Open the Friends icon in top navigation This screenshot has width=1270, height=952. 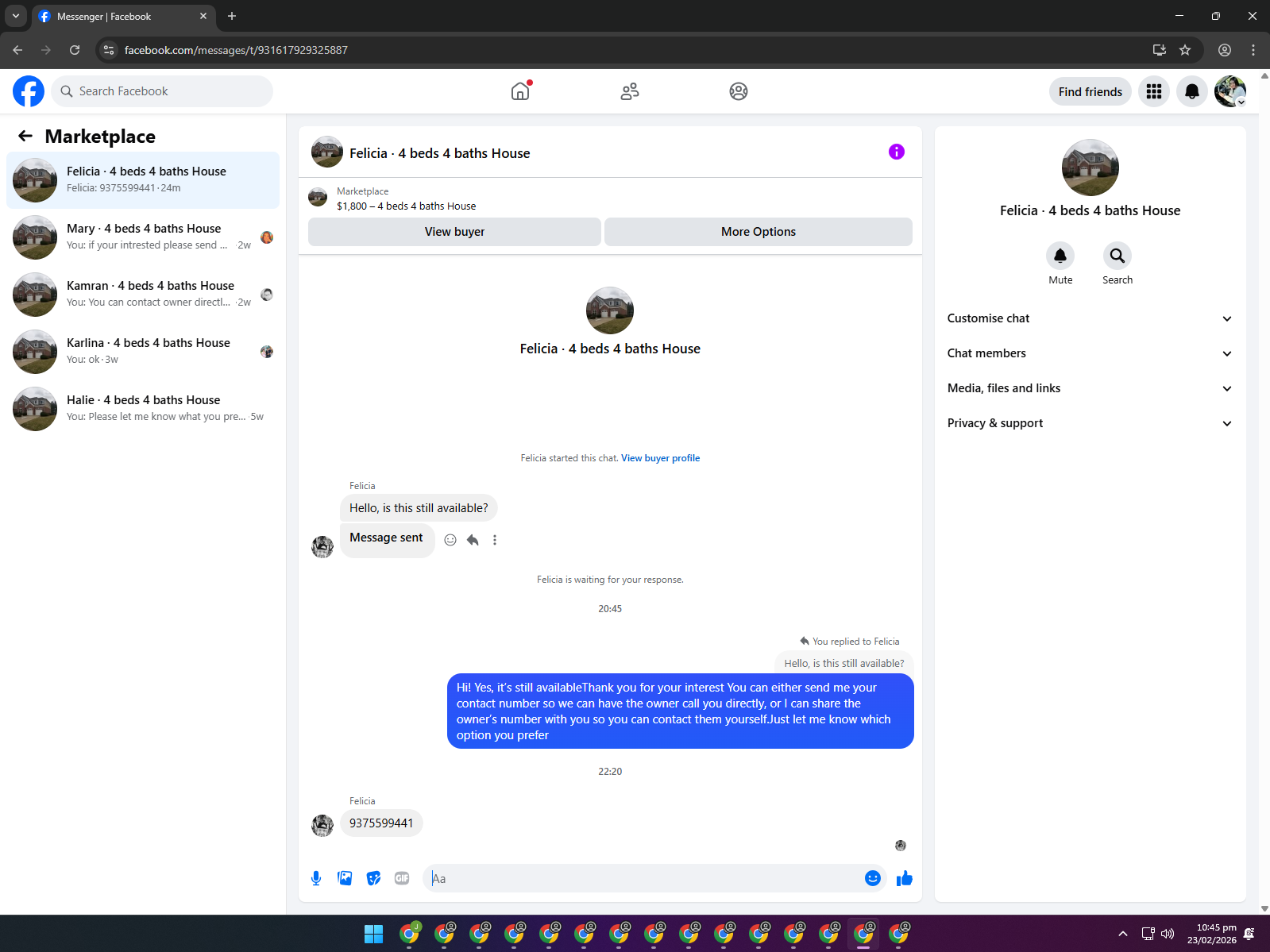tap(630, 91)
